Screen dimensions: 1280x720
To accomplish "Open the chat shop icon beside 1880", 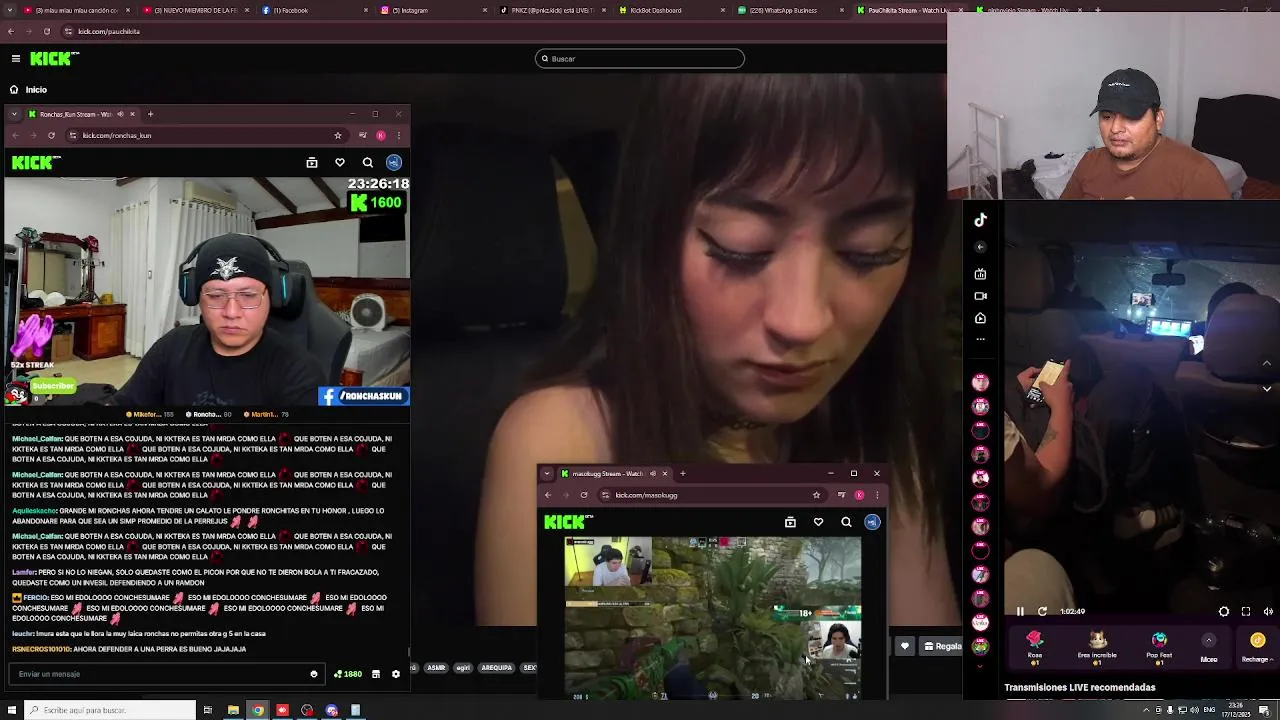I will pyautogui.click(x=376, y=674).
